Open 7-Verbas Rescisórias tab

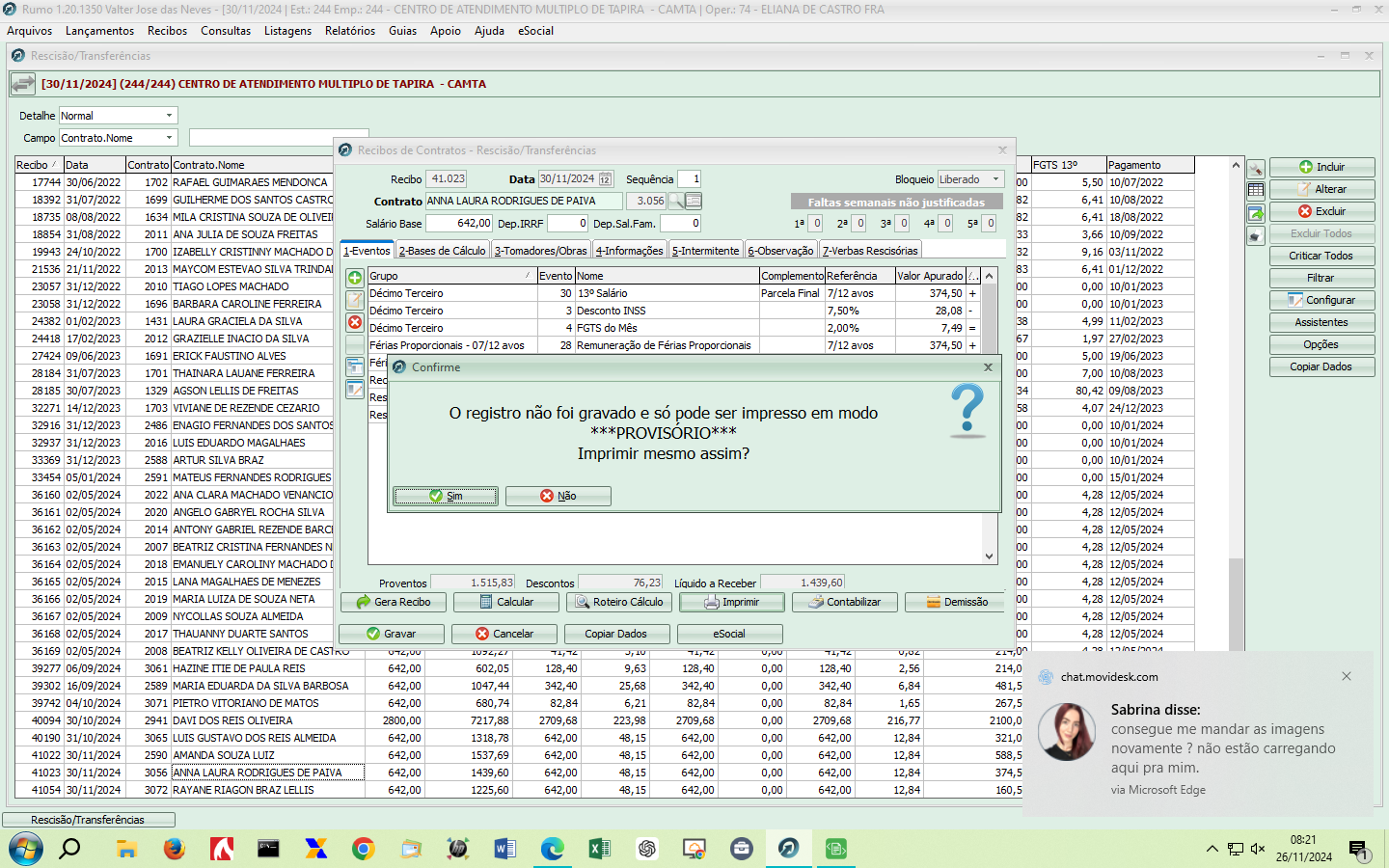(x=870, y=251)
